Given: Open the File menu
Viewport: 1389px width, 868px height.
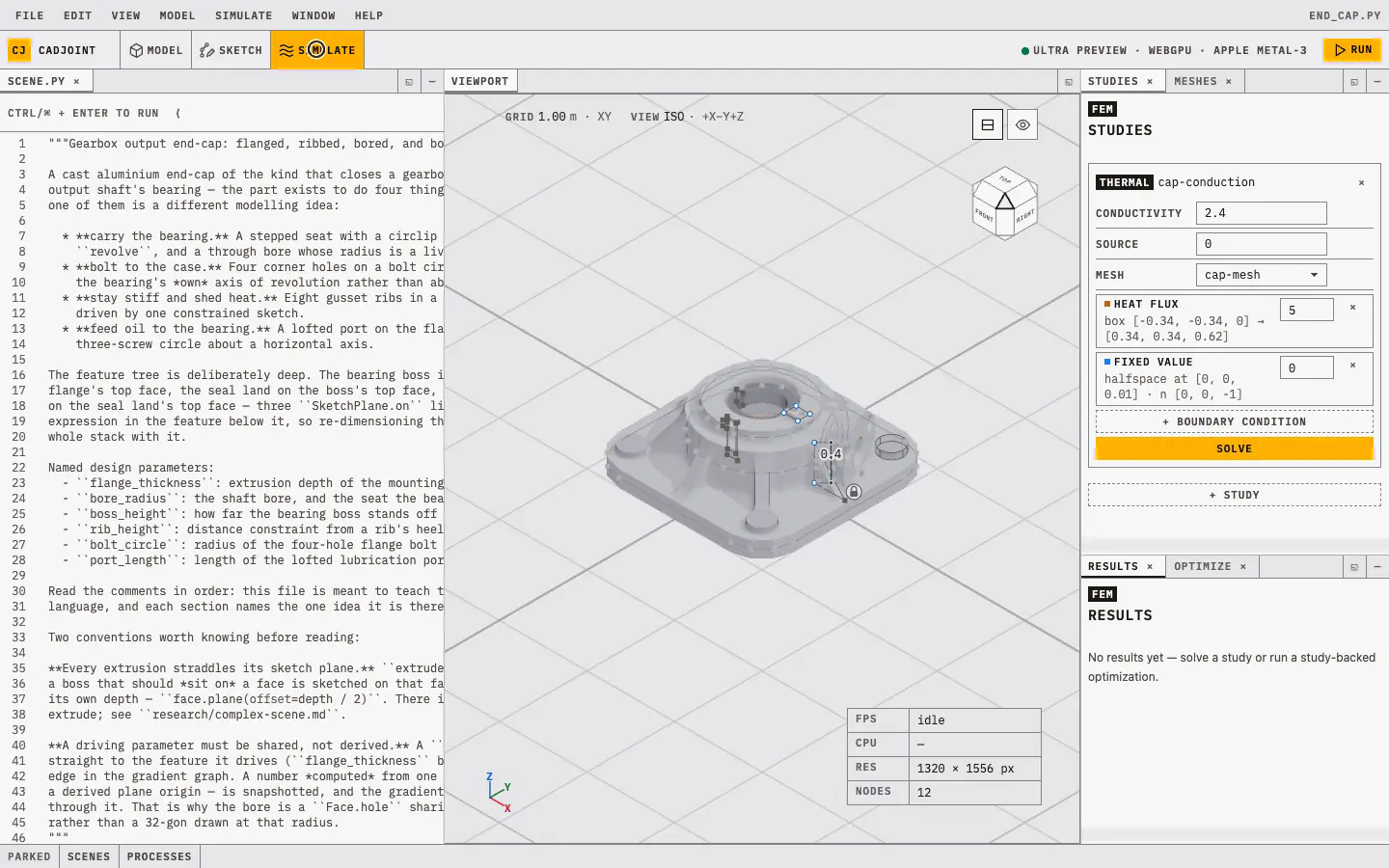Looking at the screenshot, I should coord(30,15).
